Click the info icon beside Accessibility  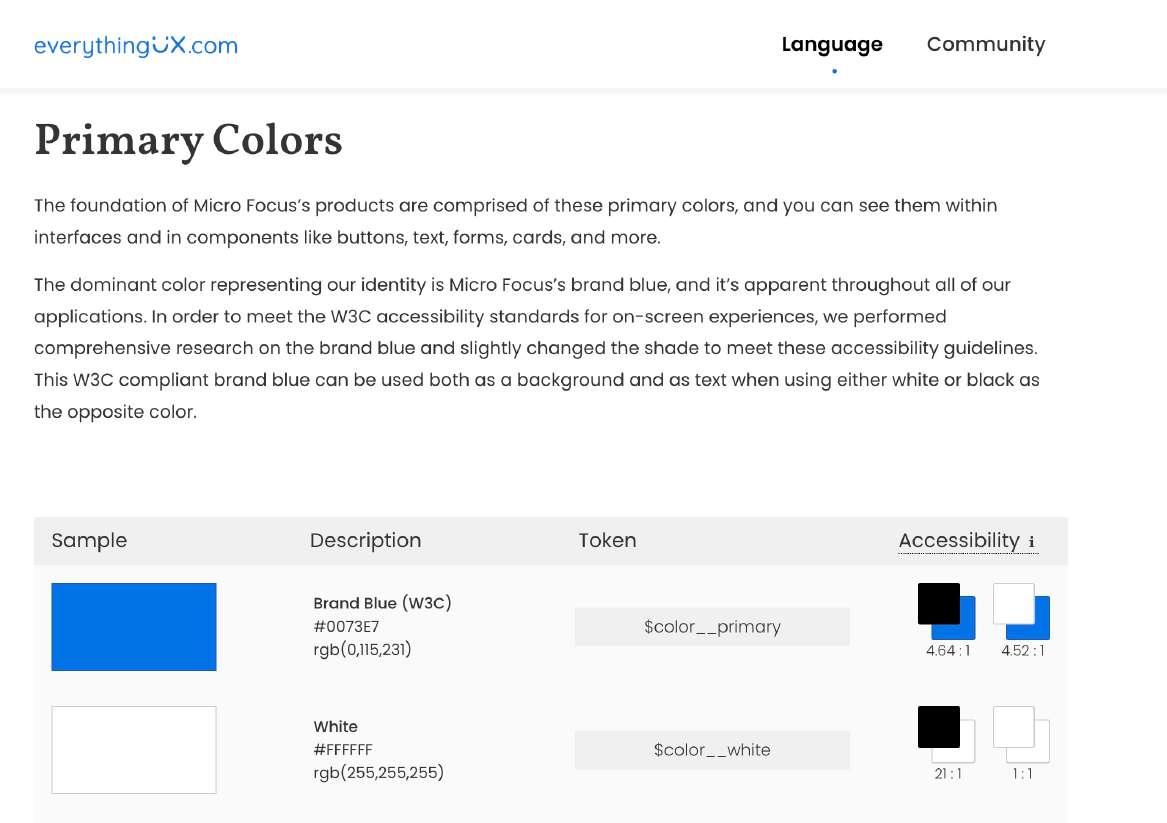tap(1031, 543)
